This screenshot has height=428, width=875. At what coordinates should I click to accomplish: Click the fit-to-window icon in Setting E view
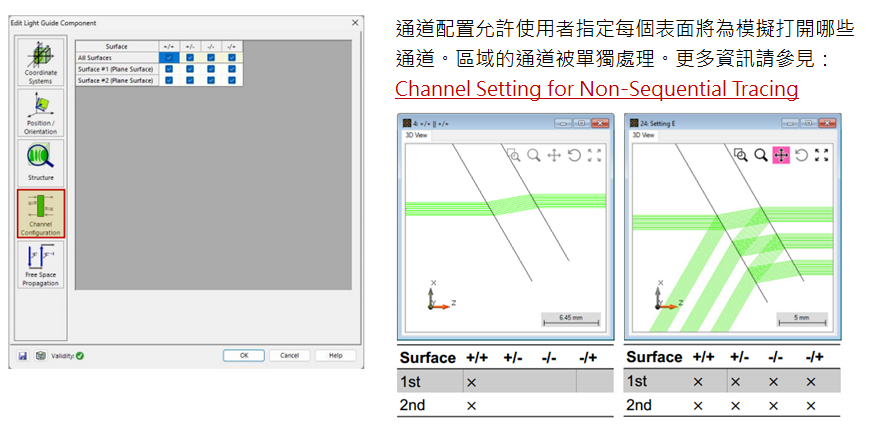pyautogui.click(x=821, y=155)
